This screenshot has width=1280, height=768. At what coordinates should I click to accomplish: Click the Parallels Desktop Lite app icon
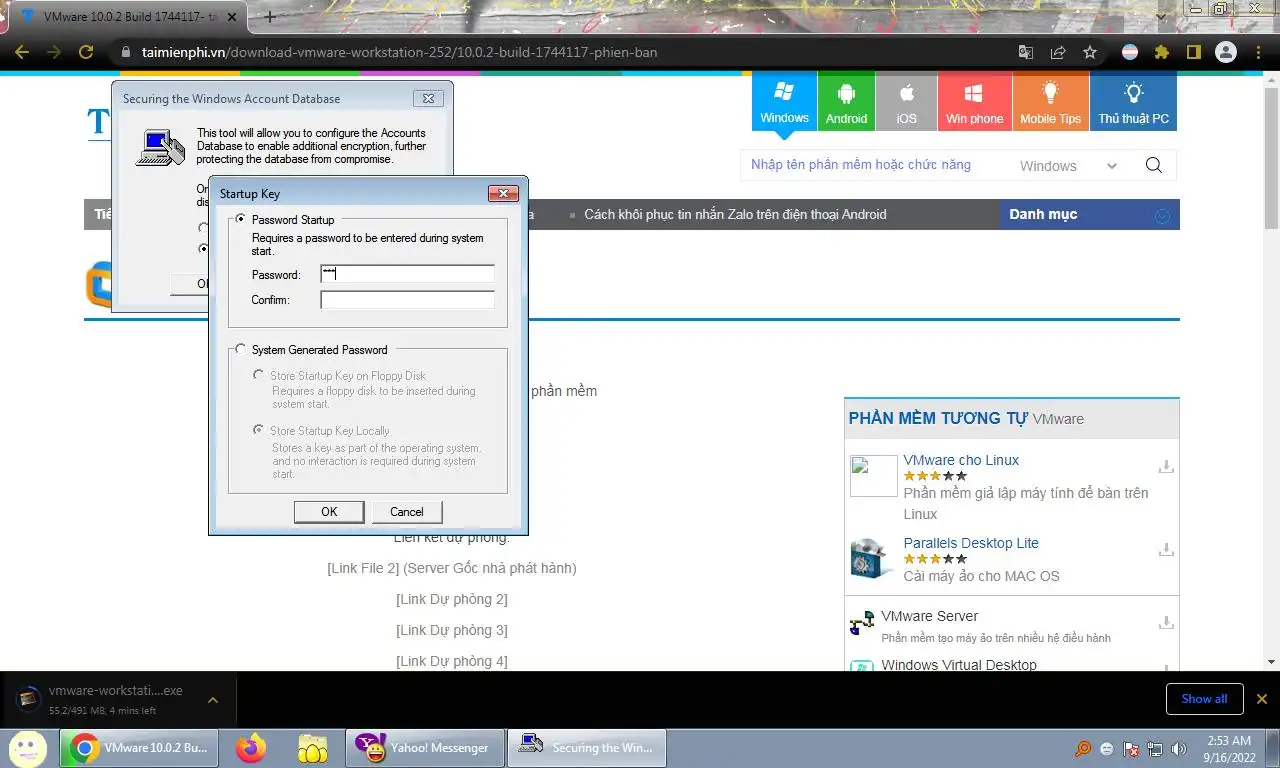[870, 558]
